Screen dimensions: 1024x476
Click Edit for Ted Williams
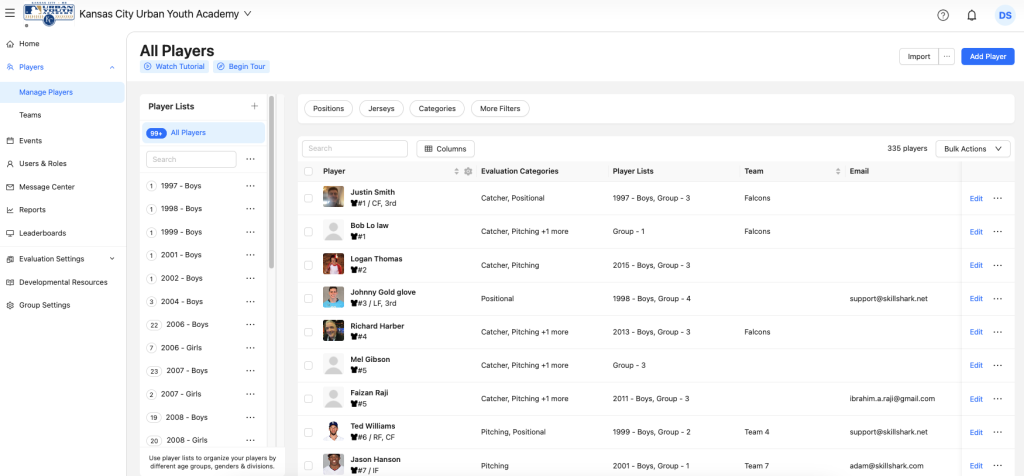(x=976, y=432)
